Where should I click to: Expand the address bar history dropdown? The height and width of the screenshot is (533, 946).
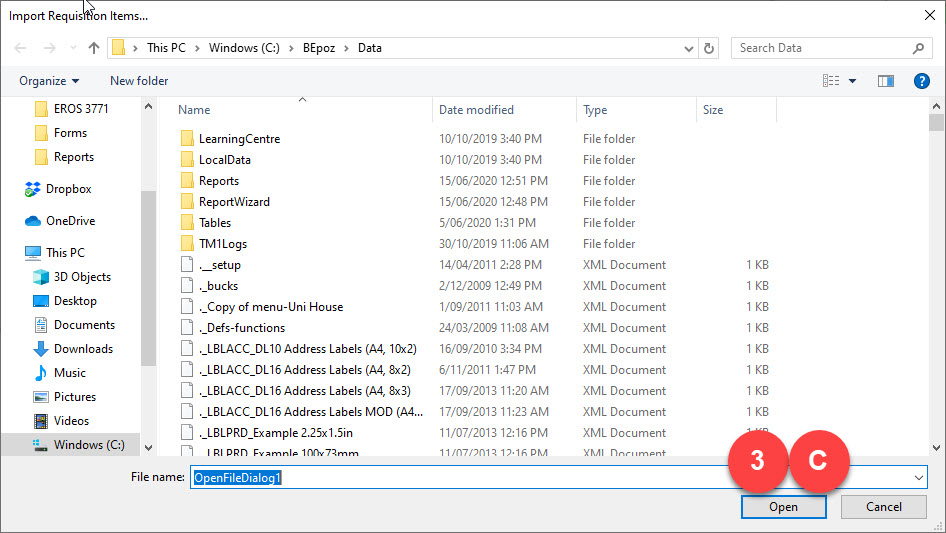689,48
